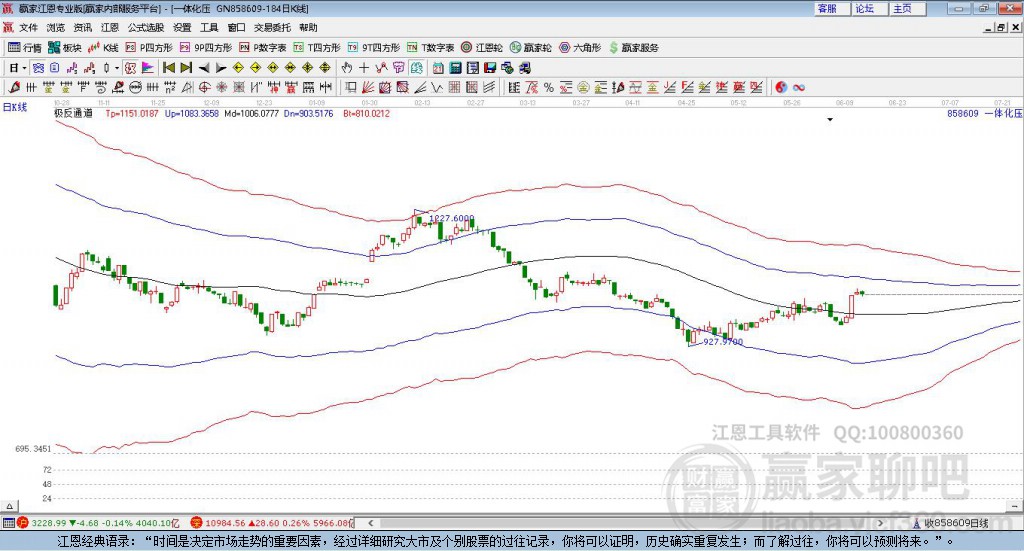The height and width of the screenshot is (551, 1024).
Task: Open the calendar icon in toolbar
Action: pyautogui.click(x=438, y=67)
